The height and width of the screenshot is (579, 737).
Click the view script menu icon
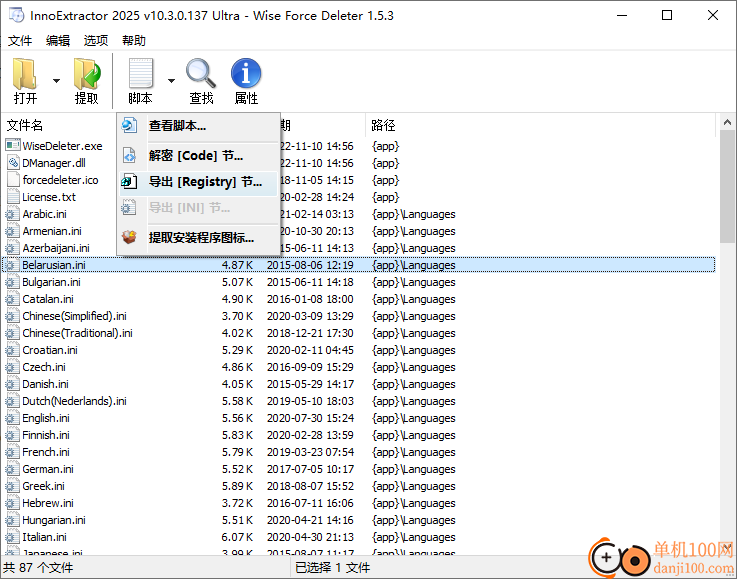coord(129,125)
